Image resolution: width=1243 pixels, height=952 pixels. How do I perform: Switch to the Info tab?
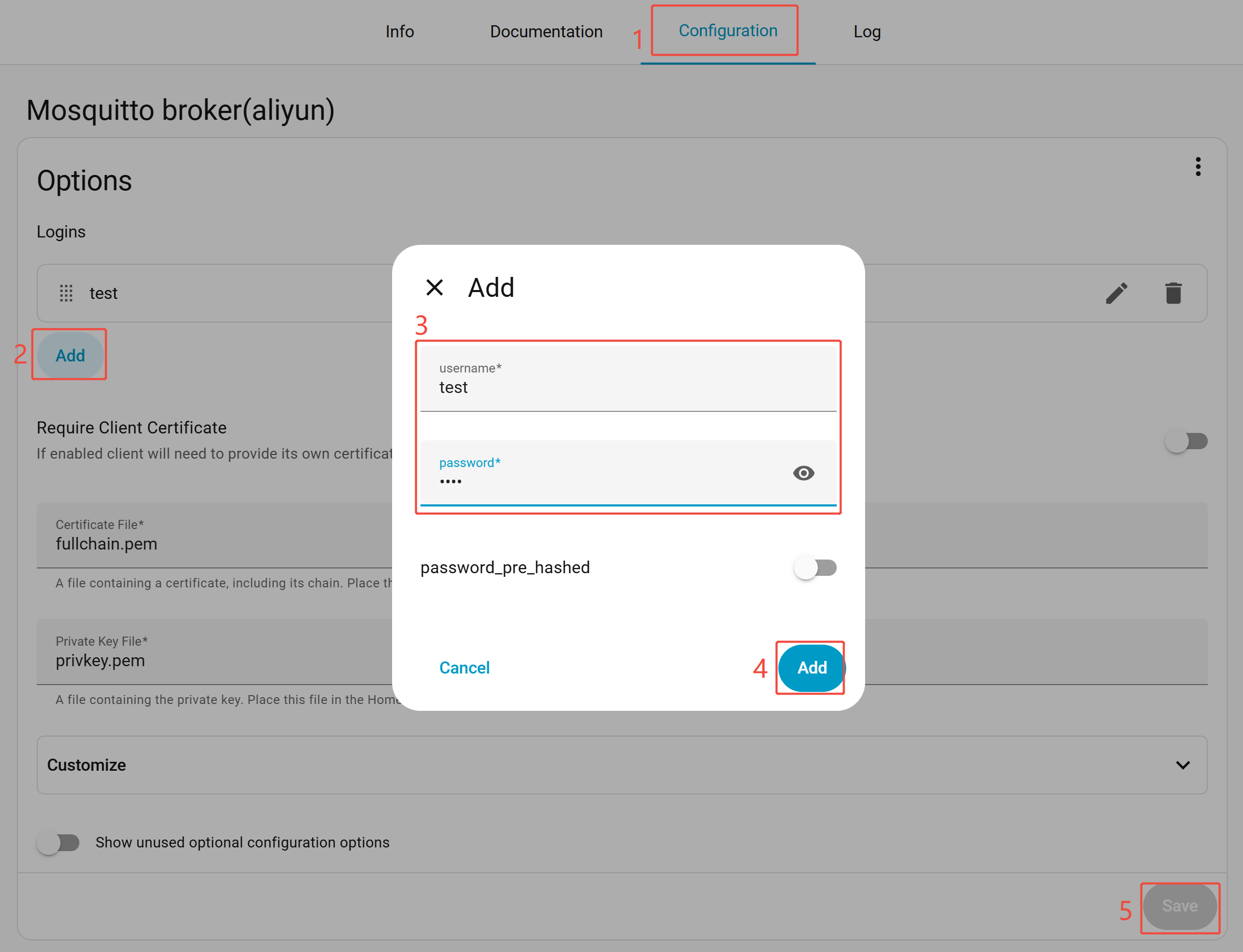pyautogui.click(x=399, y=32)
